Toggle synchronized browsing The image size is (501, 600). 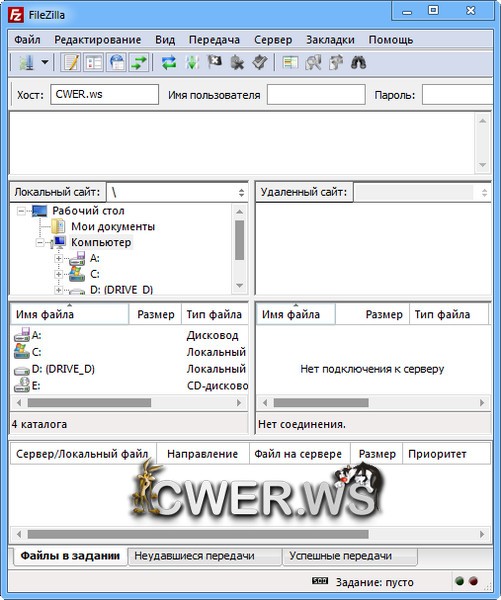coord(336,62)
